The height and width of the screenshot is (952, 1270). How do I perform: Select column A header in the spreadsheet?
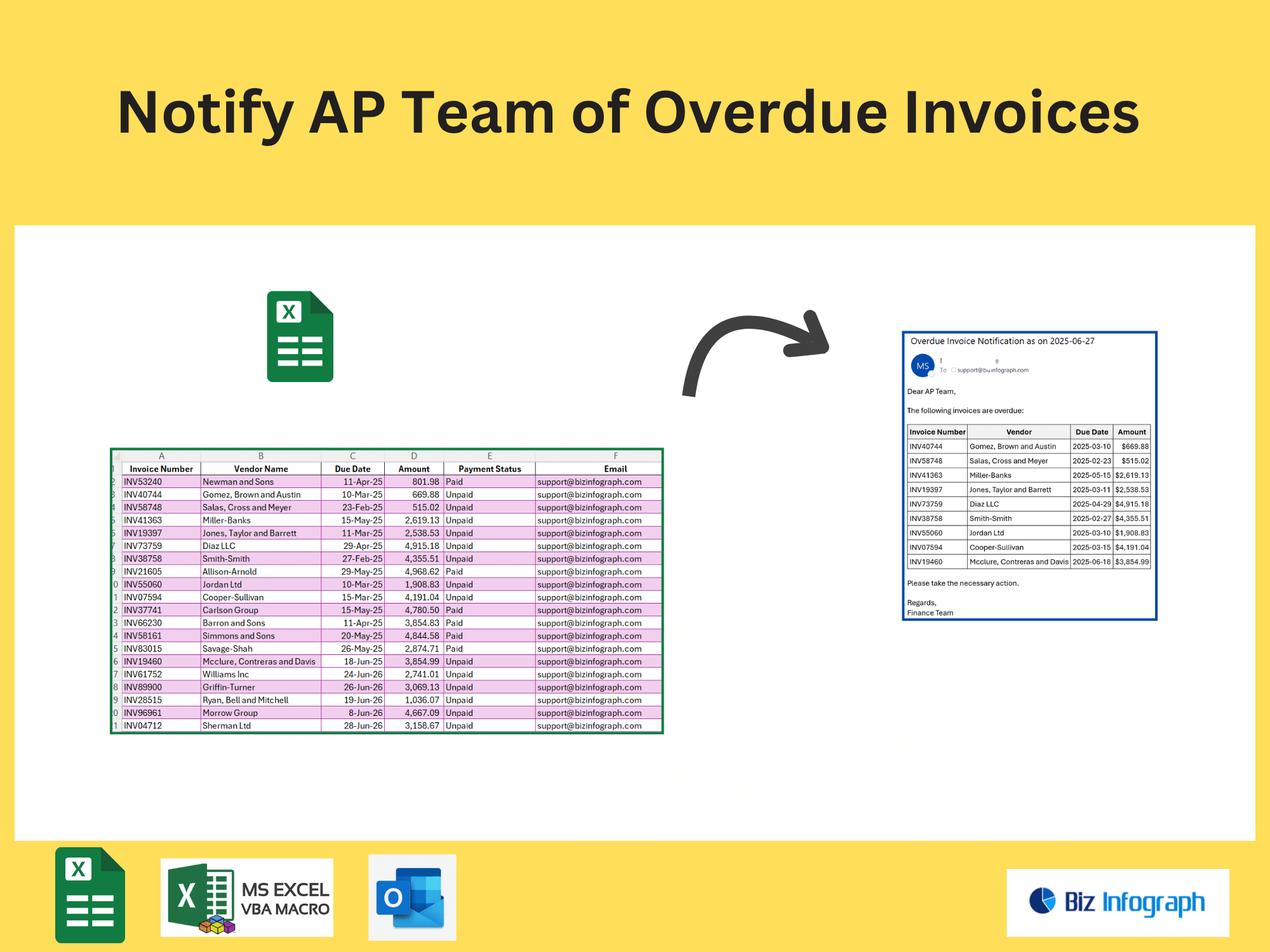161,456
